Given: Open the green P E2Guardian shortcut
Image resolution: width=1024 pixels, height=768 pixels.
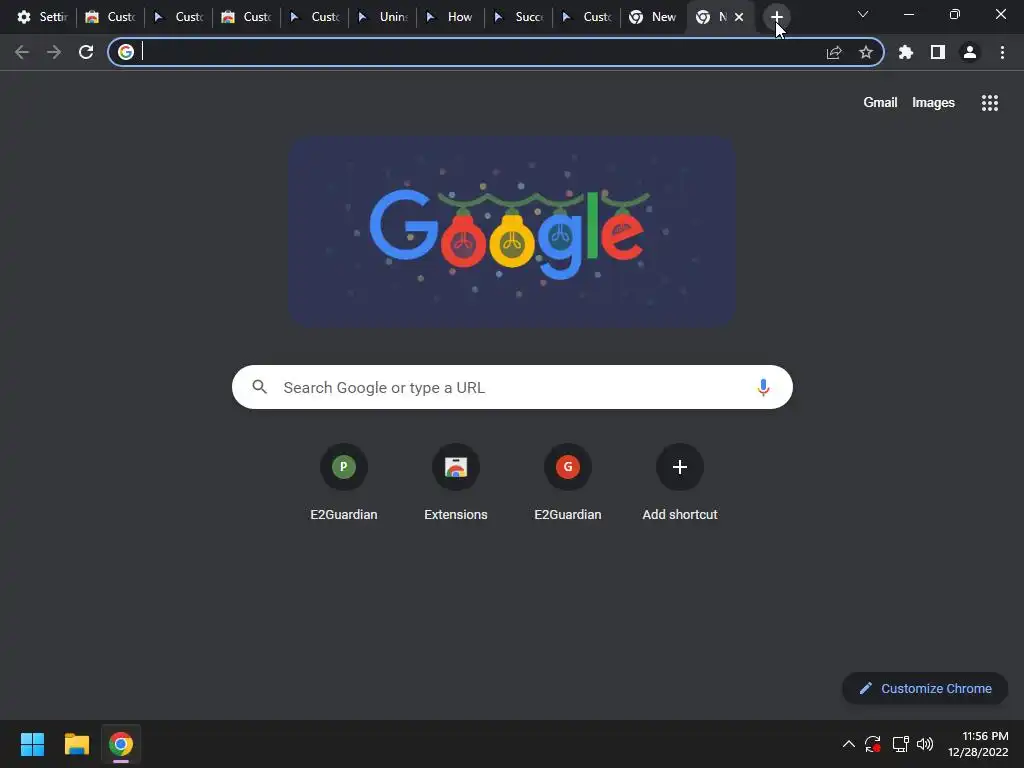Looking at the screenshot, I should 344,482.
